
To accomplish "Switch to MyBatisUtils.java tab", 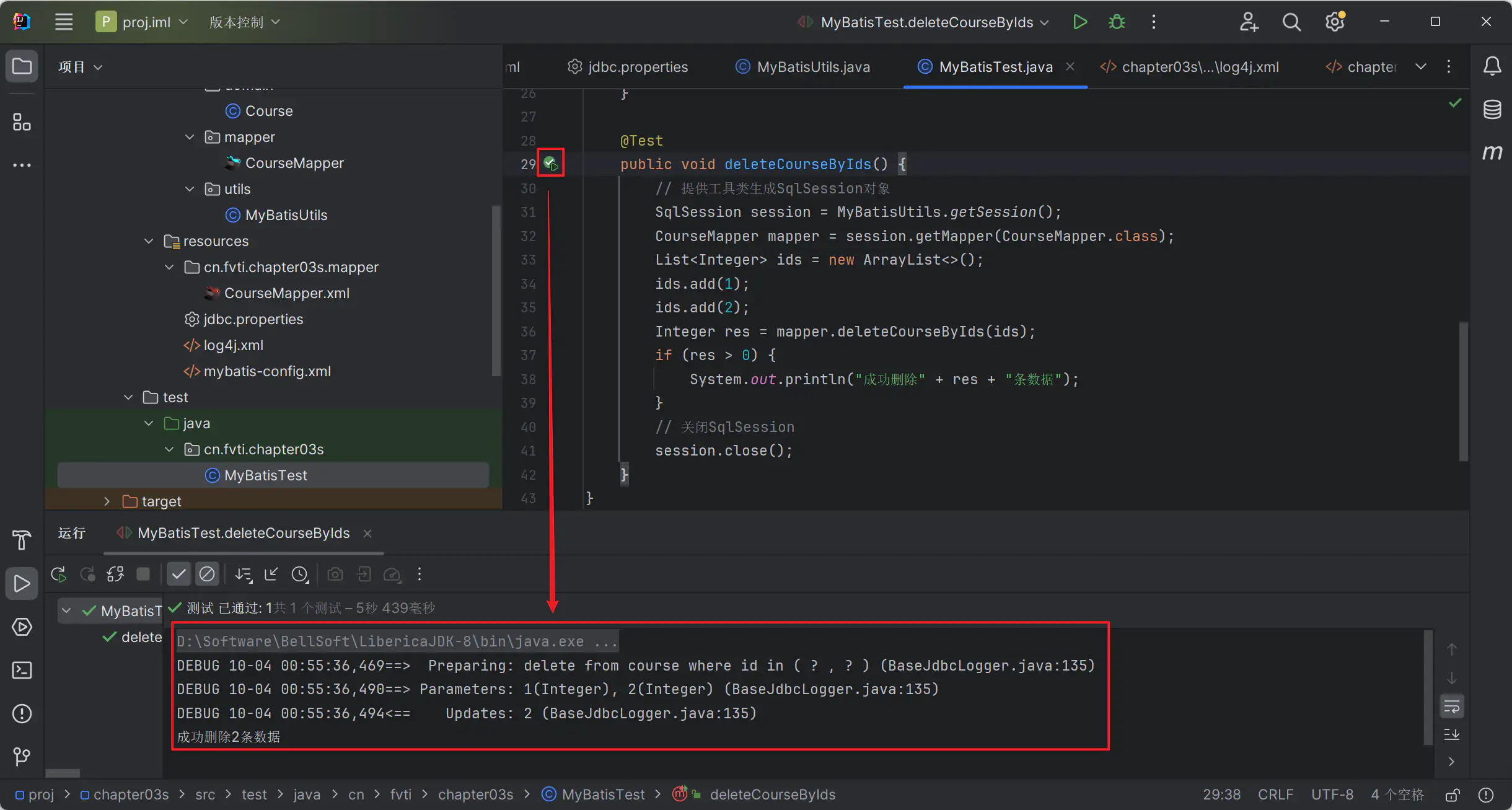I will [803, 66].
